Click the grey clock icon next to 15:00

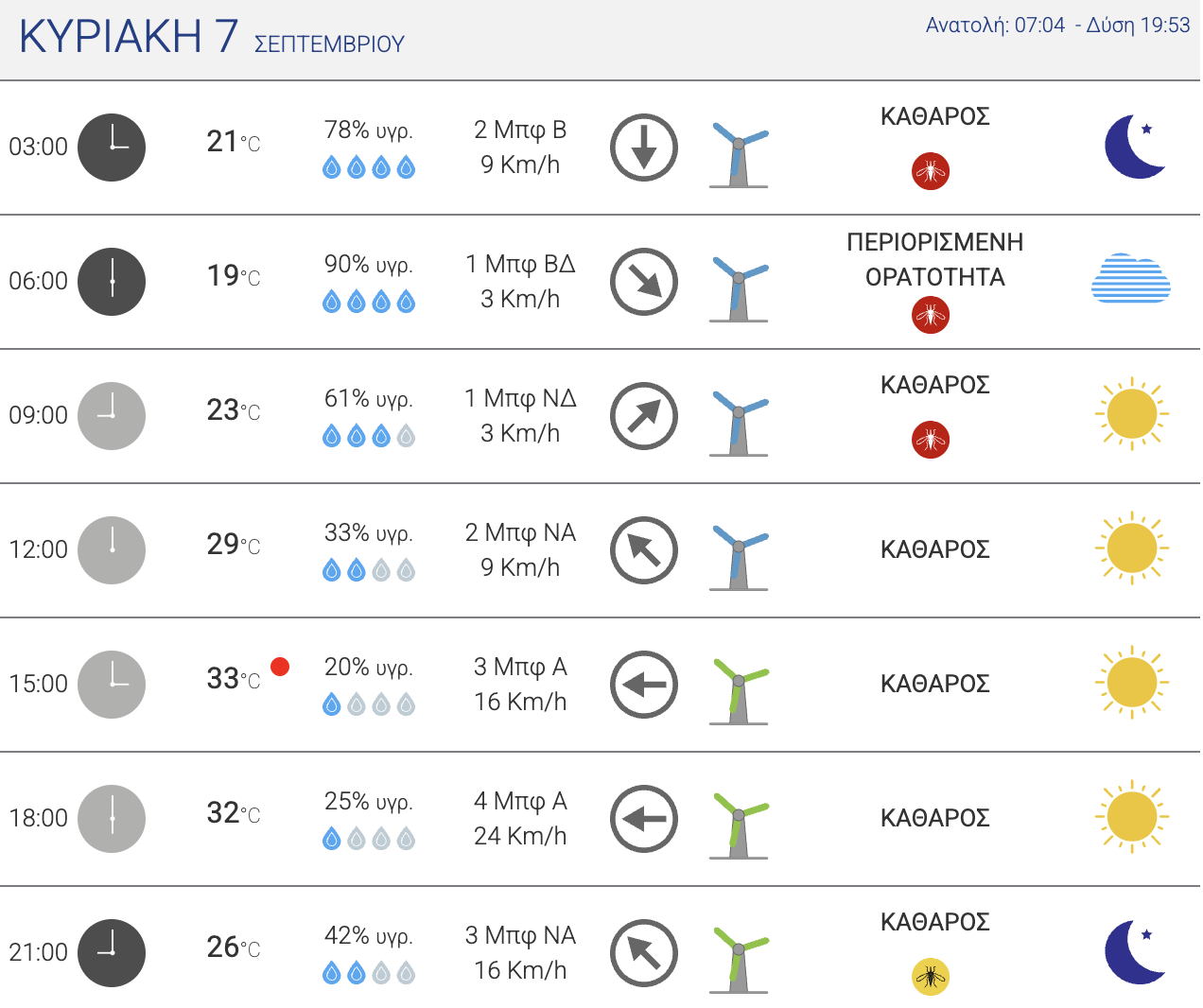click(x=112, y=685)
